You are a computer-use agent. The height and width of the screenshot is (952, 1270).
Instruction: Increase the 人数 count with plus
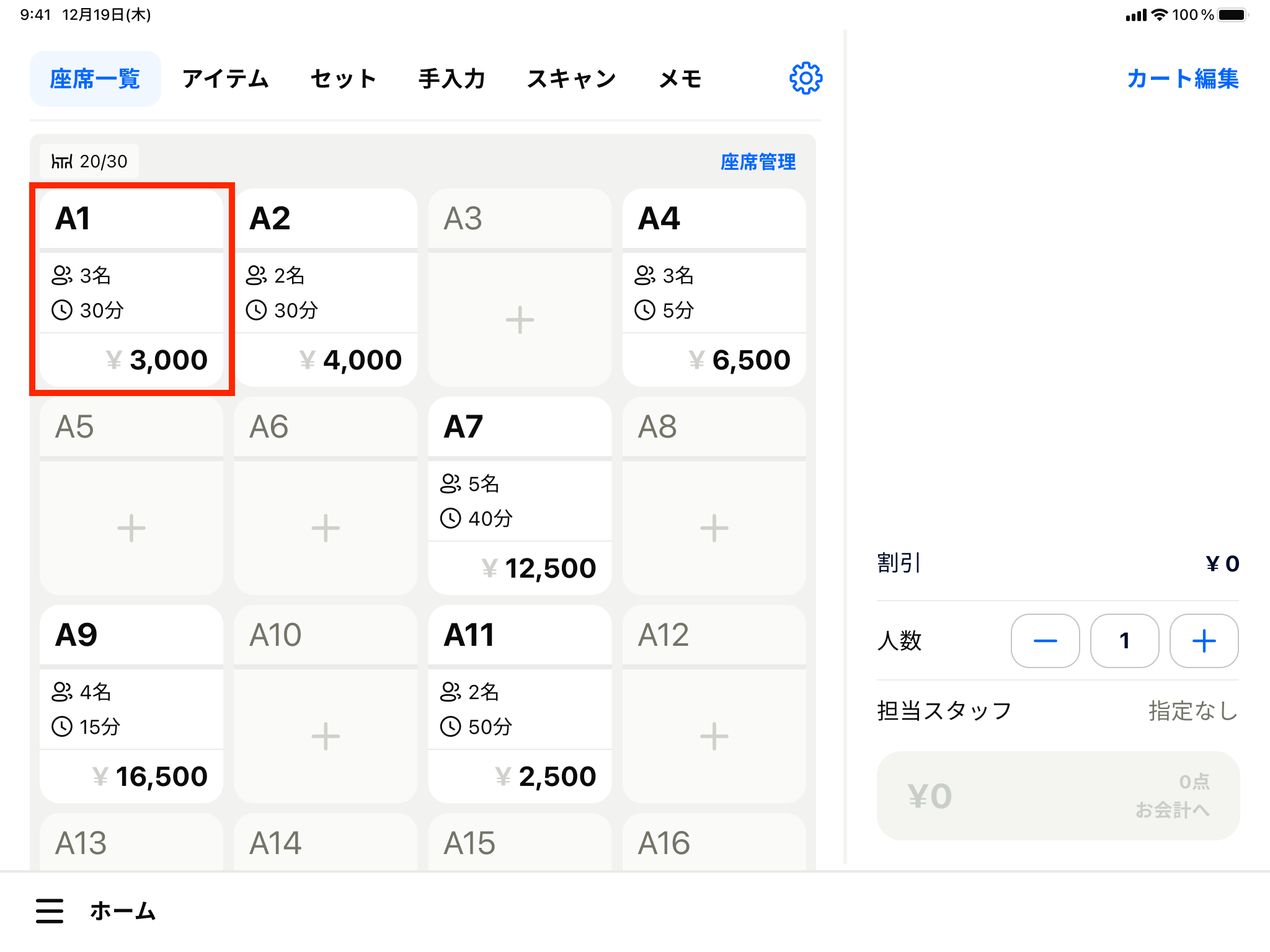[x=1204, y=641]
